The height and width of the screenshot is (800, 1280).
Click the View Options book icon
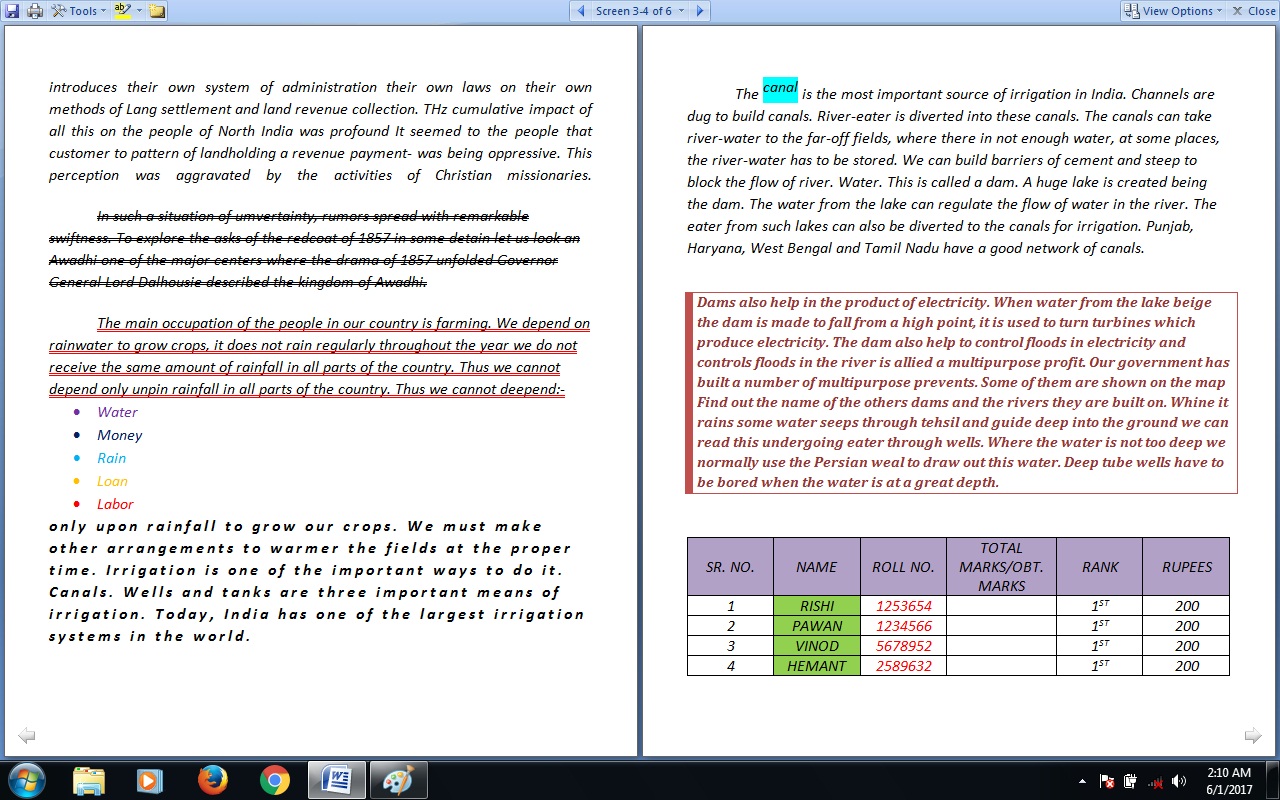pyautogui.click(x=1131, y=10)
